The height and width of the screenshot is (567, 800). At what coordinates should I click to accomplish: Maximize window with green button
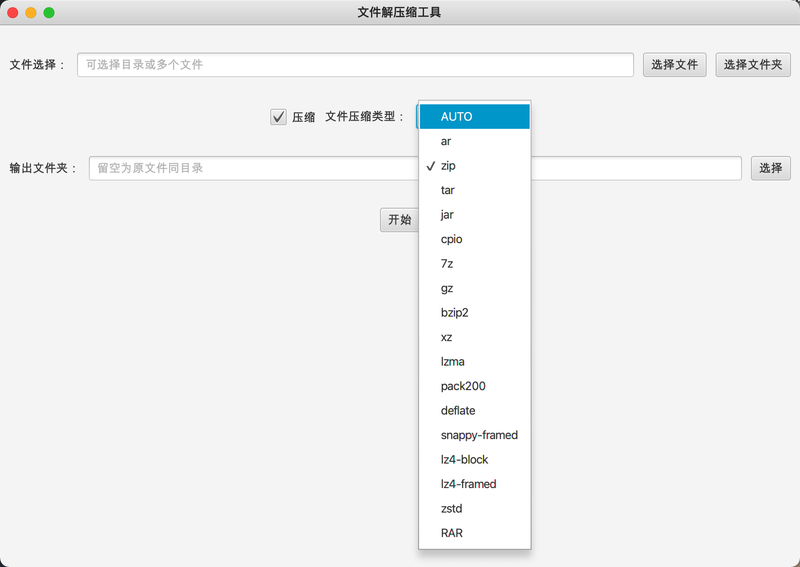(49, 13)
